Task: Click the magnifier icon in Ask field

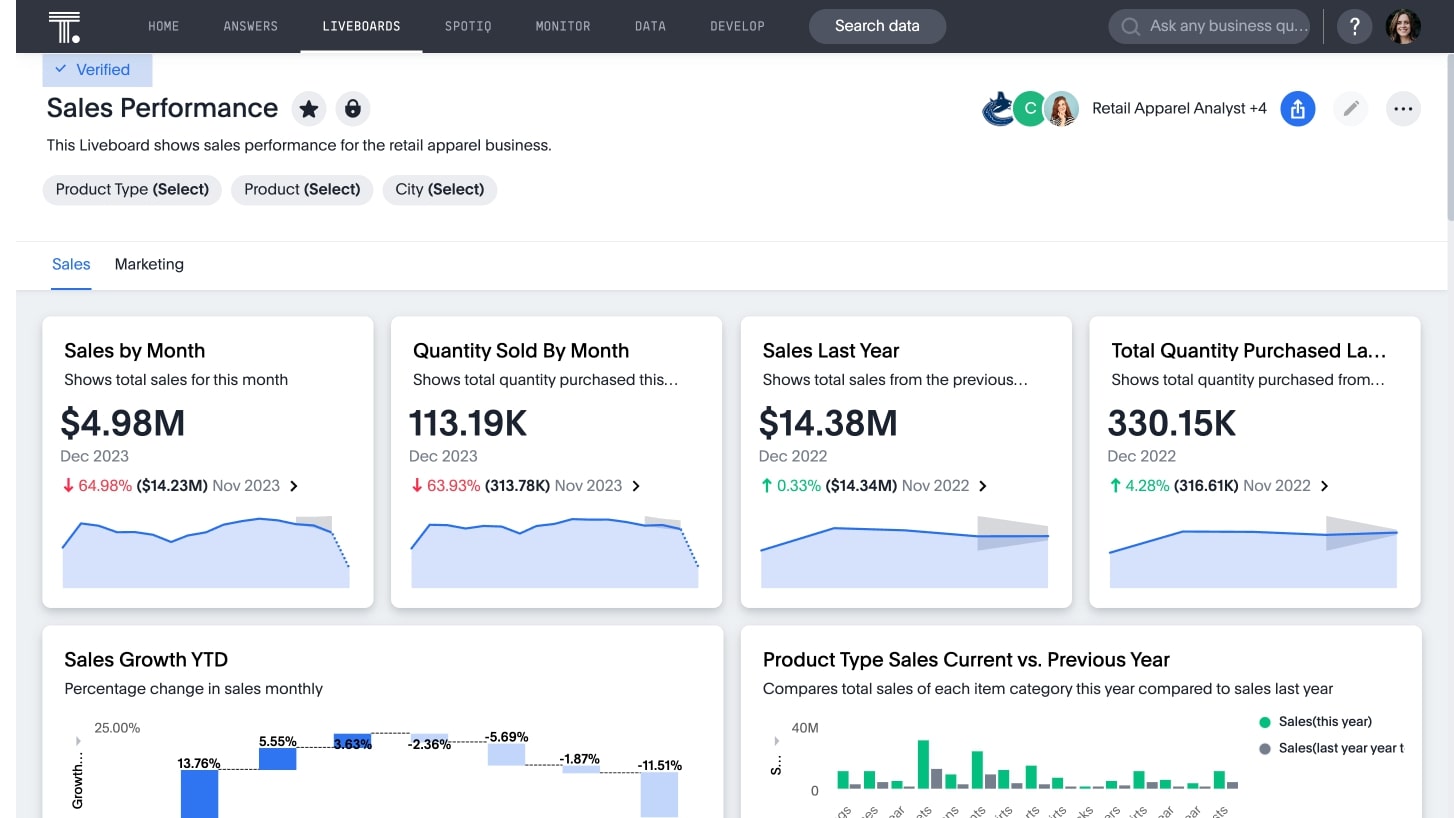Action: click(1131, 27)
